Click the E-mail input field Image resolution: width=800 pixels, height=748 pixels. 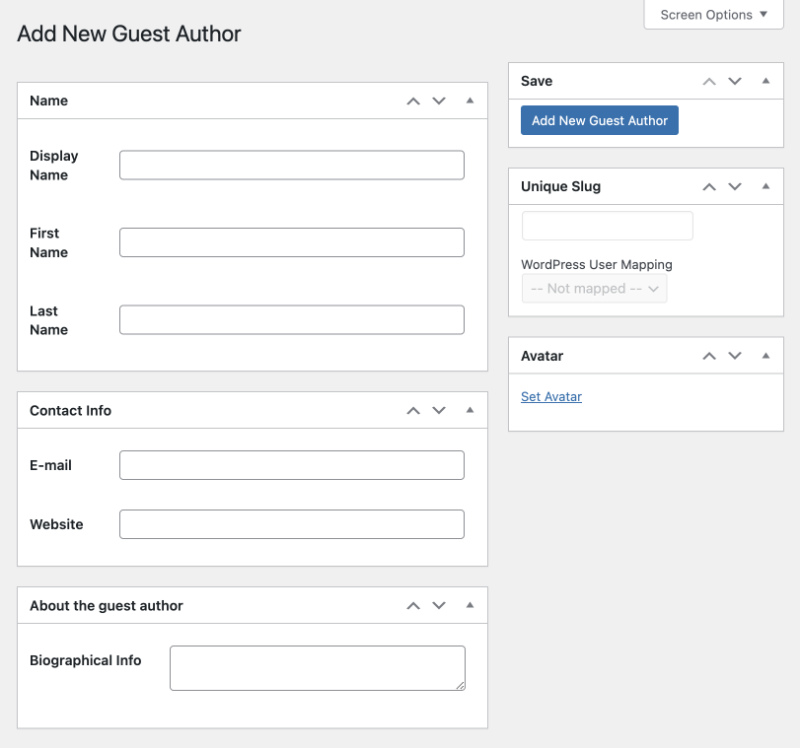[291, 465]
